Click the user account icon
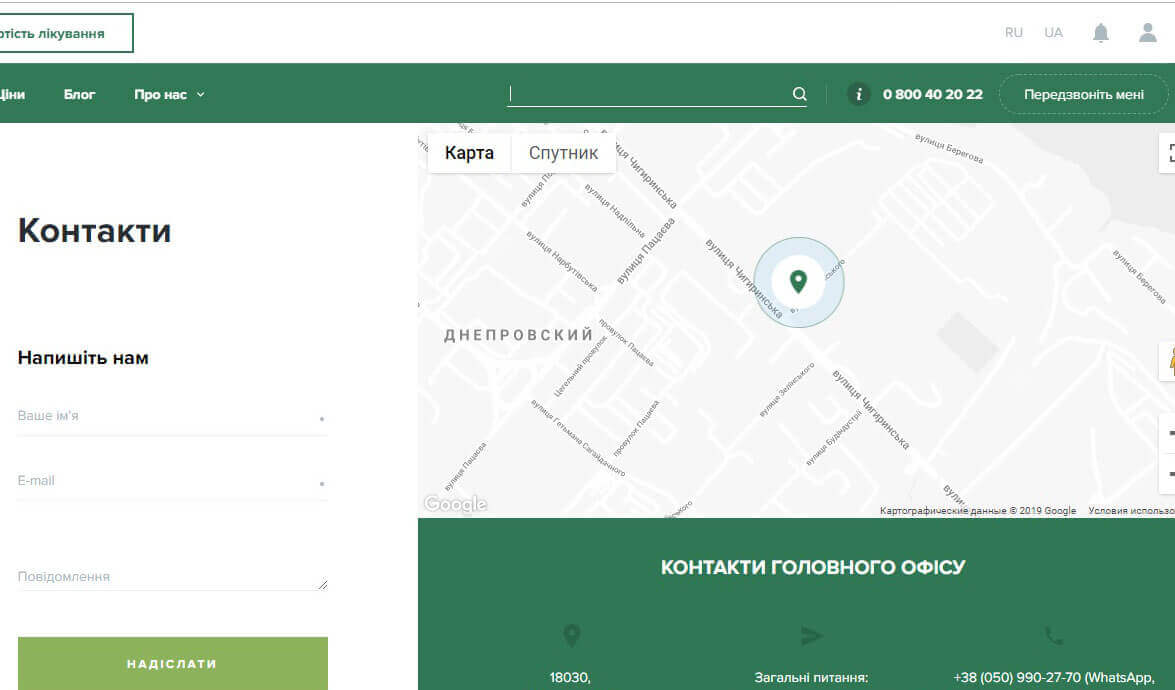 click(1146, 32)
